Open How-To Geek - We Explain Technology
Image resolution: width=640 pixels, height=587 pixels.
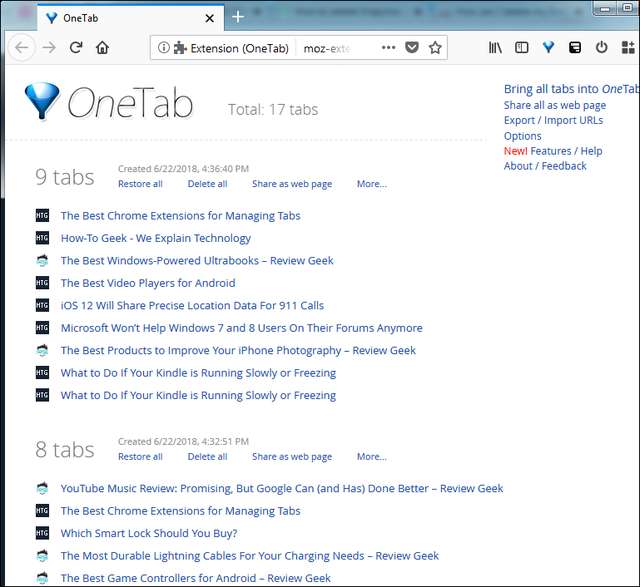tap(156, 238)
